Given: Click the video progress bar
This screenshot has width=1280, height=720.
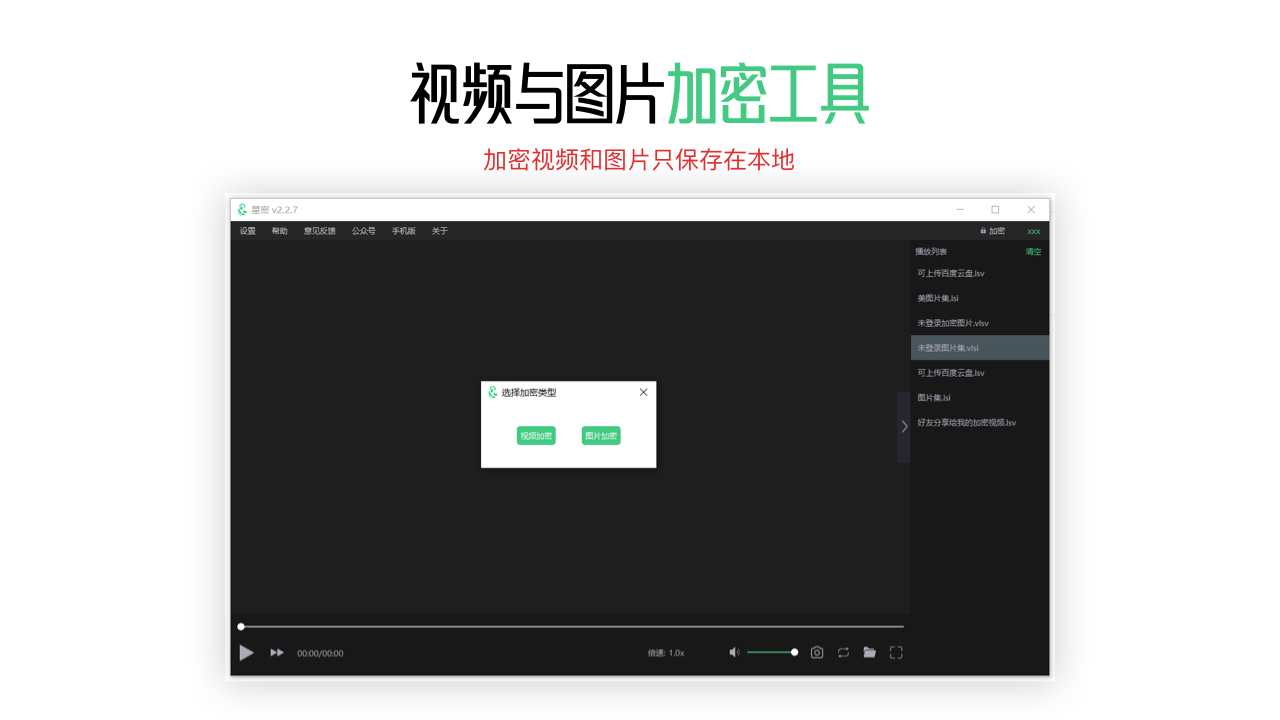Looking at the screenshot, I should [x=571, y=627].
